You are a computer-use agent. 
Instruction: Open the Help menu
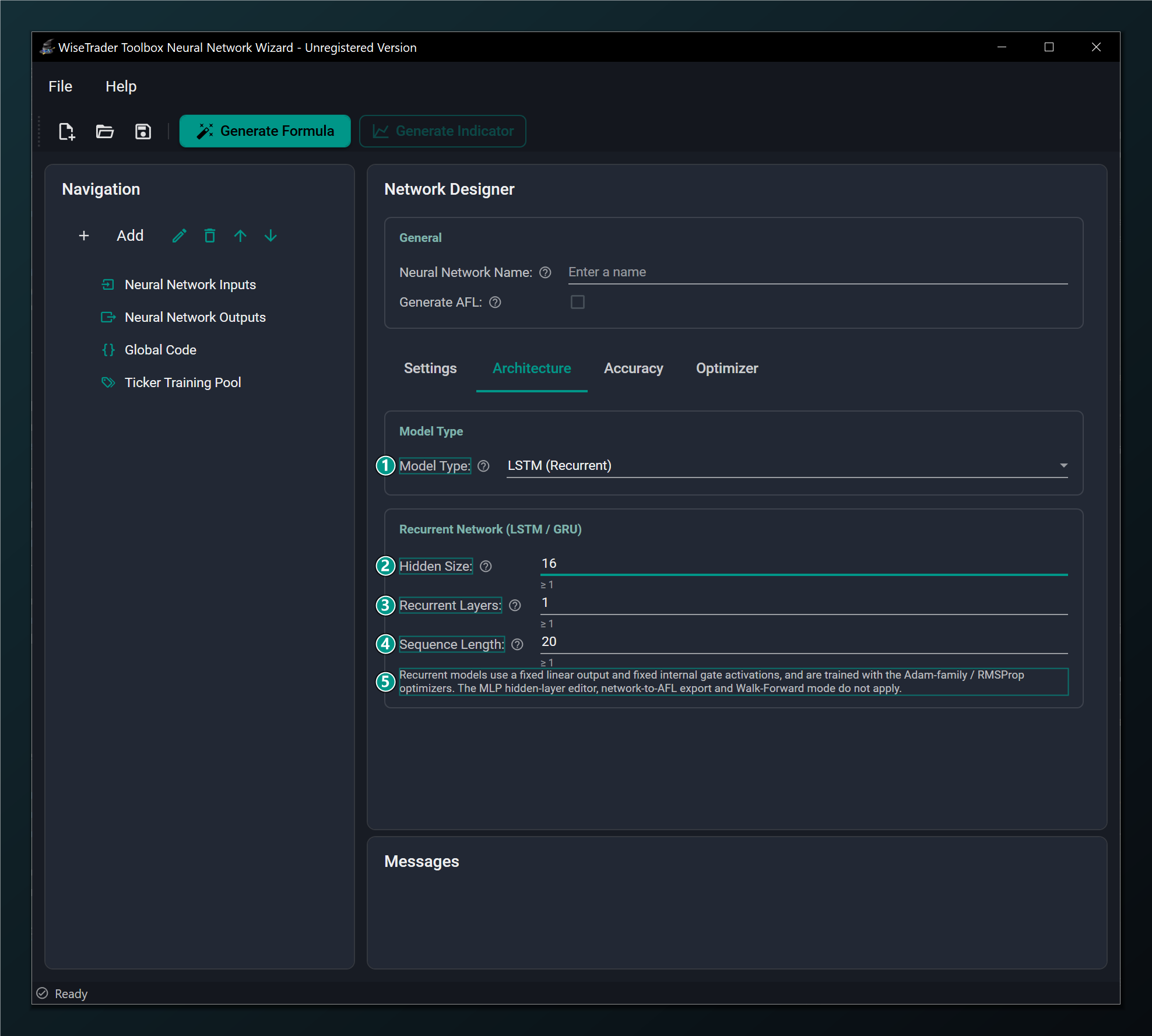[121, 86]
